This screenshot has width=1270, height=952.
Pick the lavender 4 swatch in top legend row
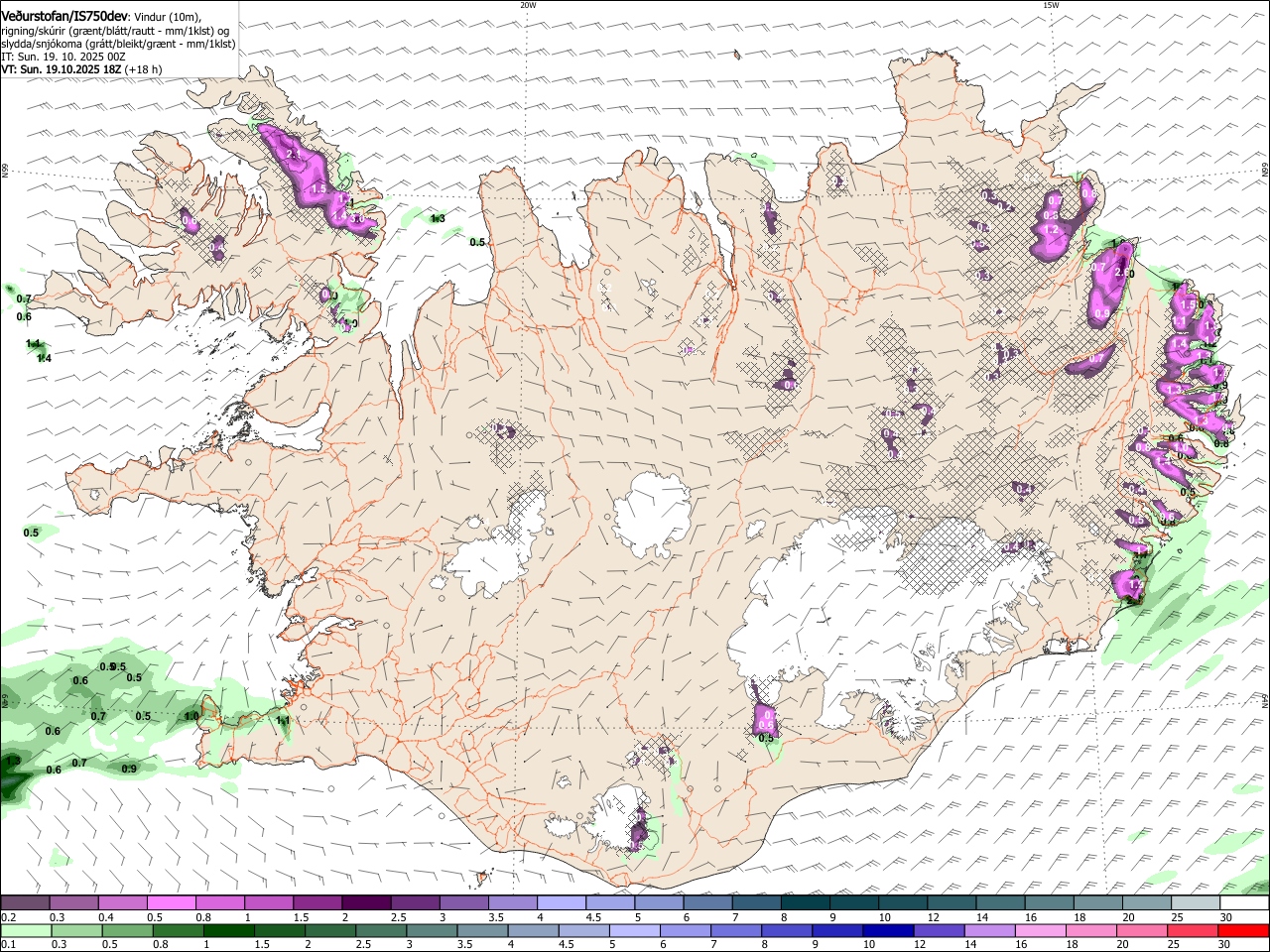562,903
